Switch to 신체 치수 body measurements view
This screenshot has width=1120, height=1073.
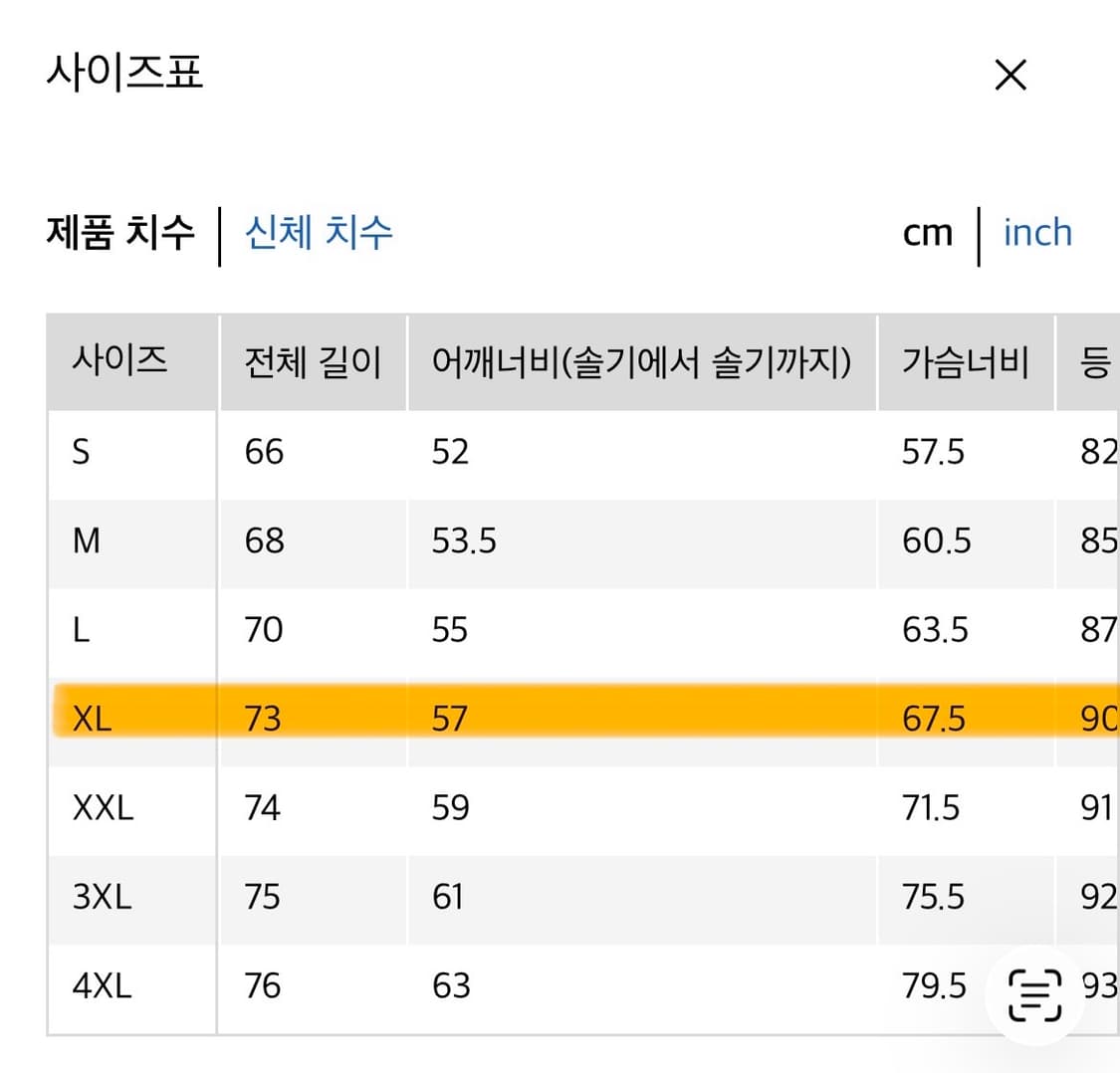[317, 232]
